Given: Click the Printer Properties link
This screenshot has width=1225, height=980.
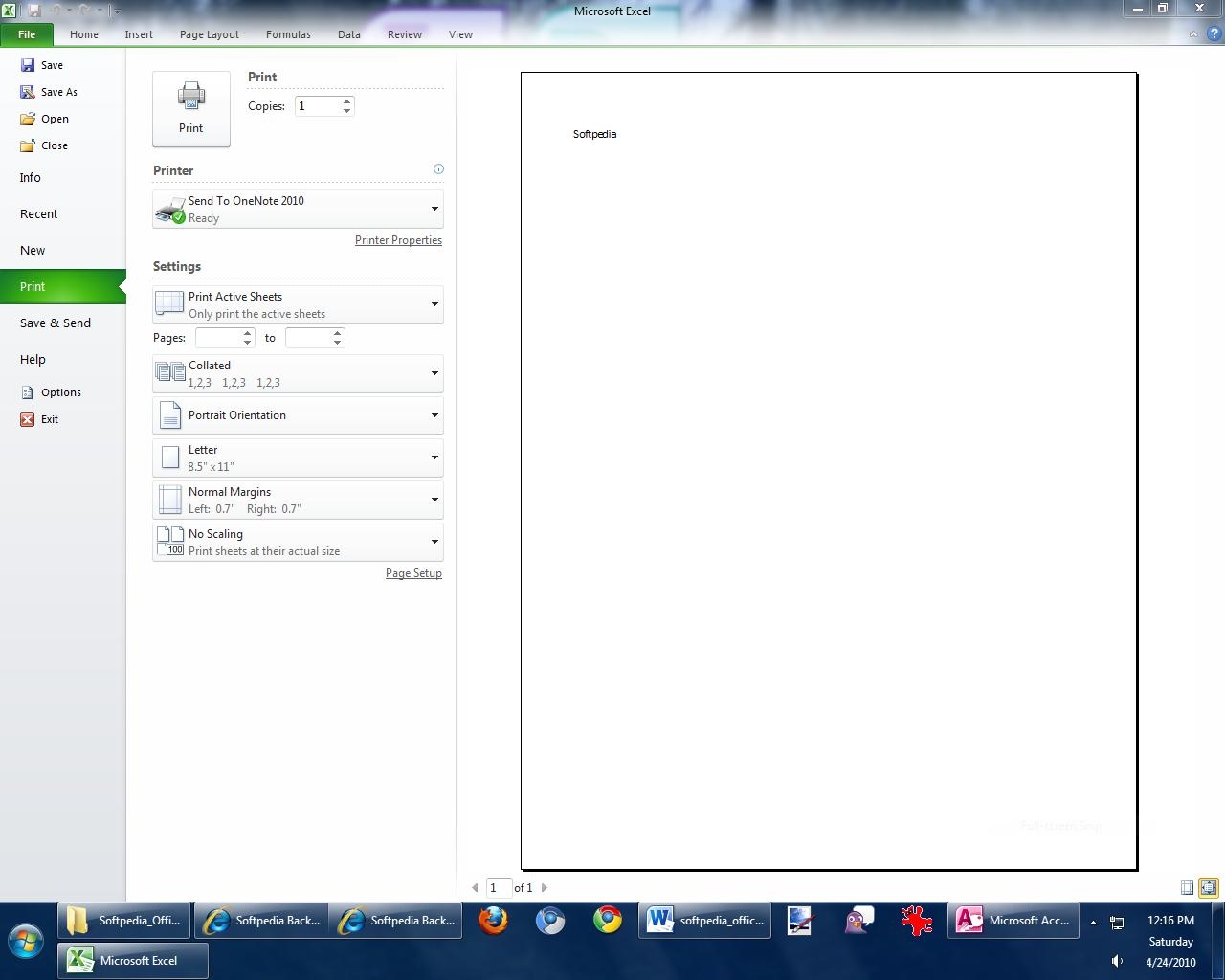Looking at the screenshot, I should 398,240.
